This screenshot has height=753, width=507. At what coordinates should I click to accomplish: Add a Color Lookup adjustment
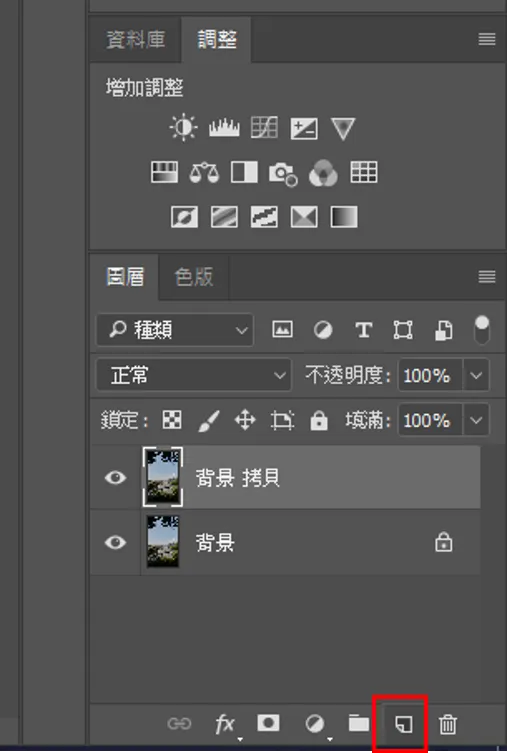[x=364, y=172]
